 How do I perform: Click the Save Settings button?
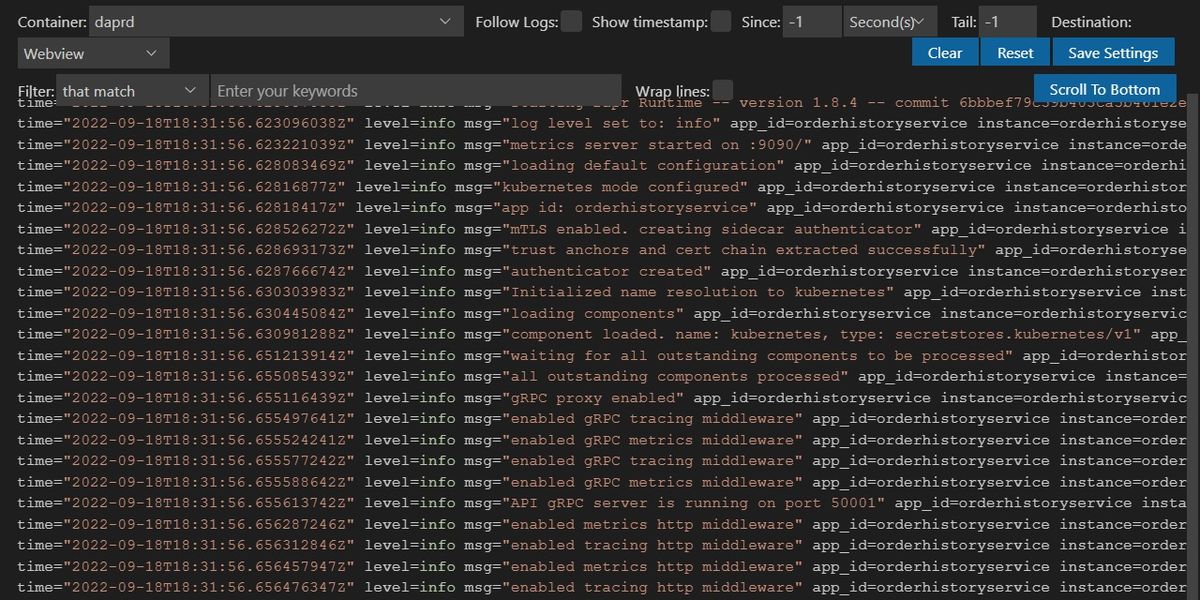1113,53
